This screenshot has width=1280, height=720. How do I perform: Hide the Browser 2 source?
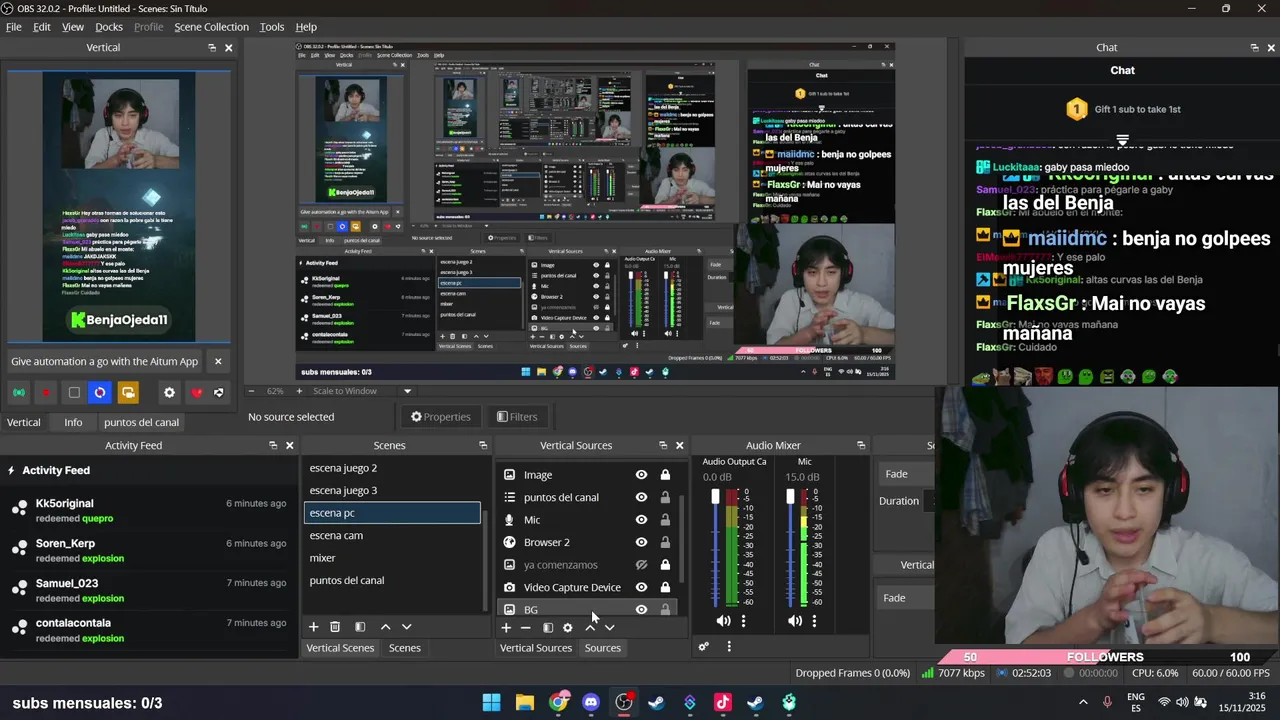641,542
